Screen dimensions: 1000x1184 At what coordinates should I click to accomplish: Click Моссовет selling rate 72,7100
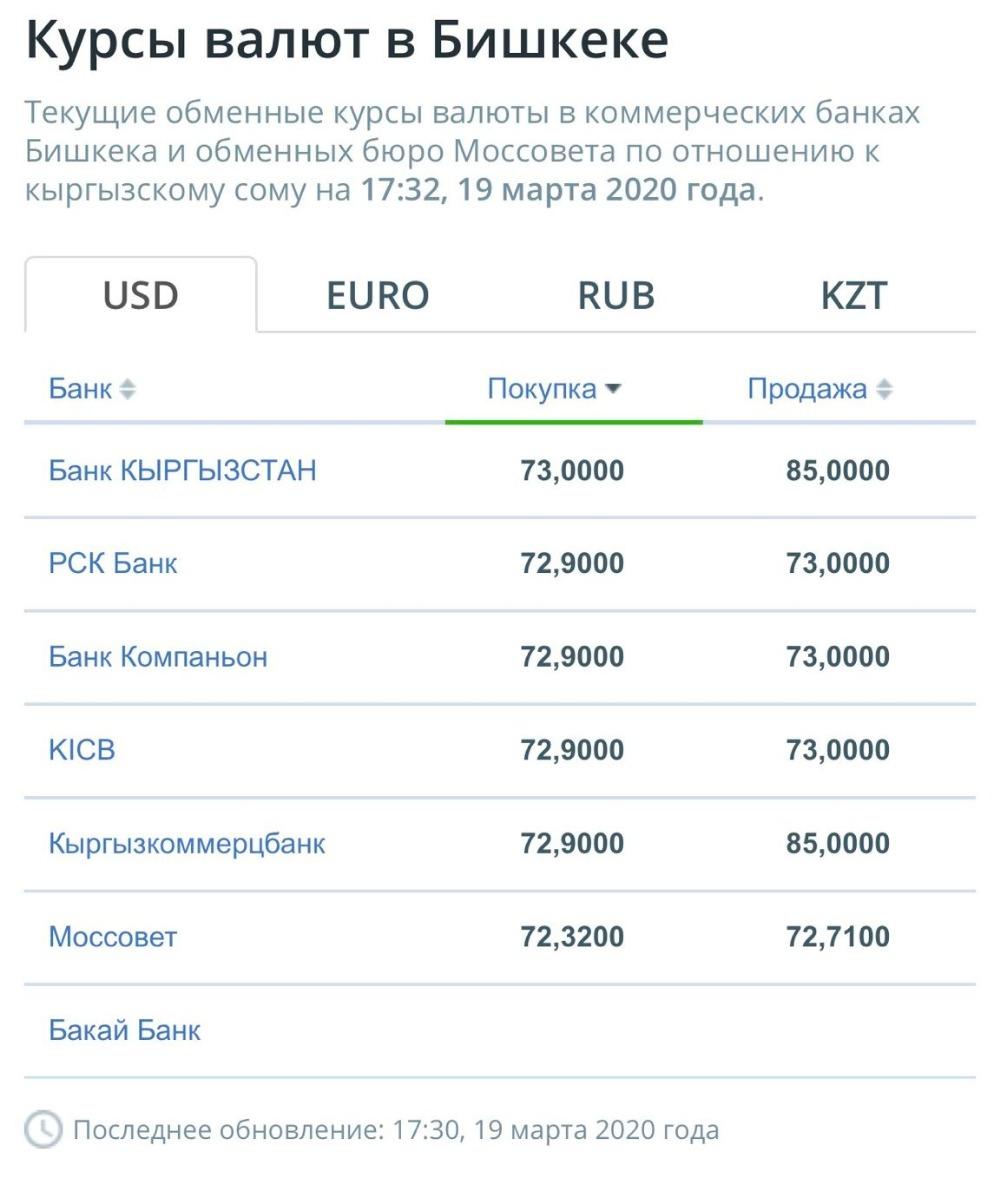coord(838,937)
